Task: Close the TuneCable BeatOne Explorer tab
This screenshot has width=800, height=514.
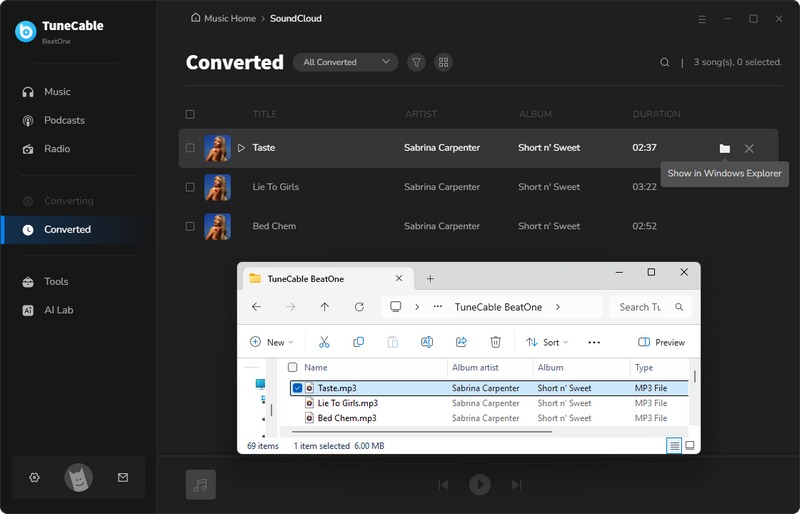Action: tap(399, 279)
